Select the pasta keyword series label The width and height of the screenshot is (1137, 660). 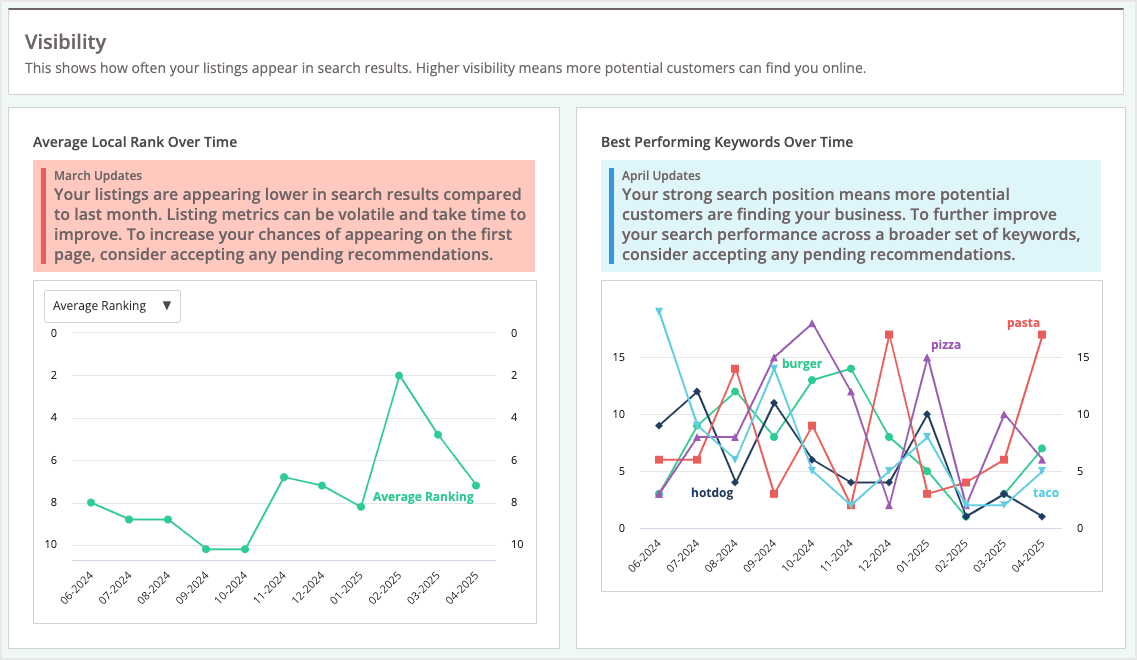[x=1022, y=324]
